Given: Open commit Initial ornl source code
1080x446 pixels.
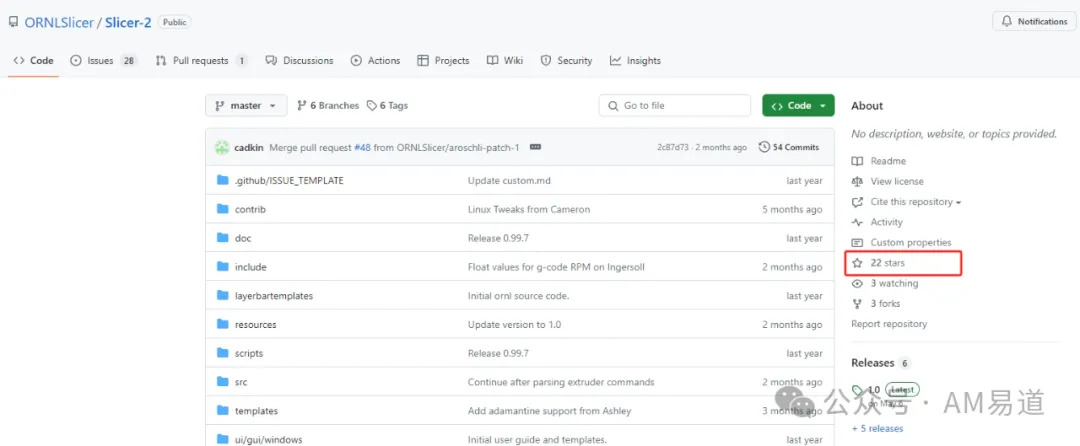Looking at the screenshot, I should (x=519, y=296).
